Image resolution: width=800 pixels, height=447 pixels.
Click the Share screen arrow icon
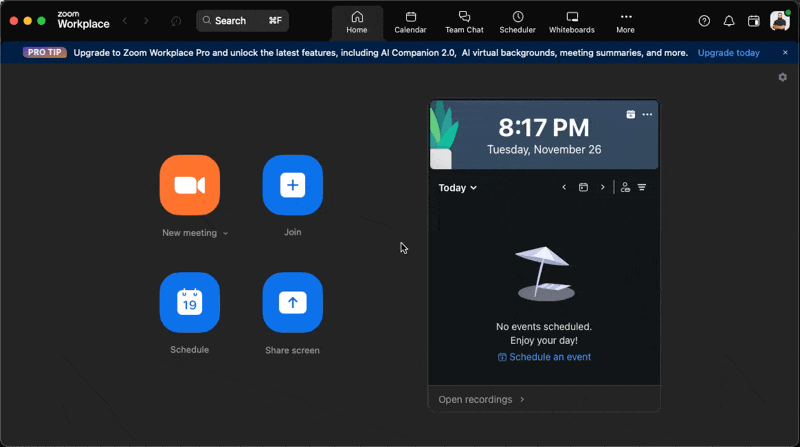[292, 302]
